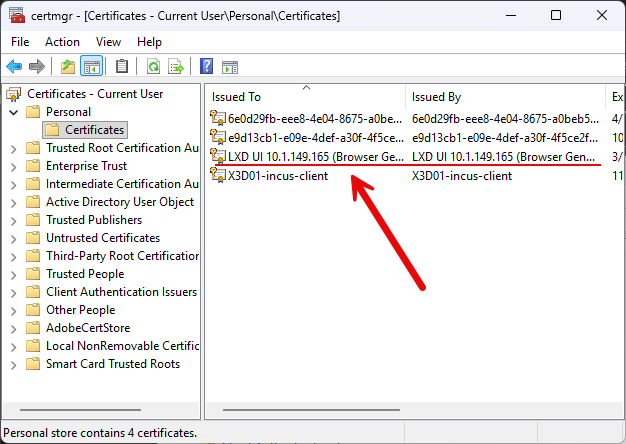Select Client Authentication Issuers tree item
This screenshot has height=444, width=626.
click(x=121, y=292)
